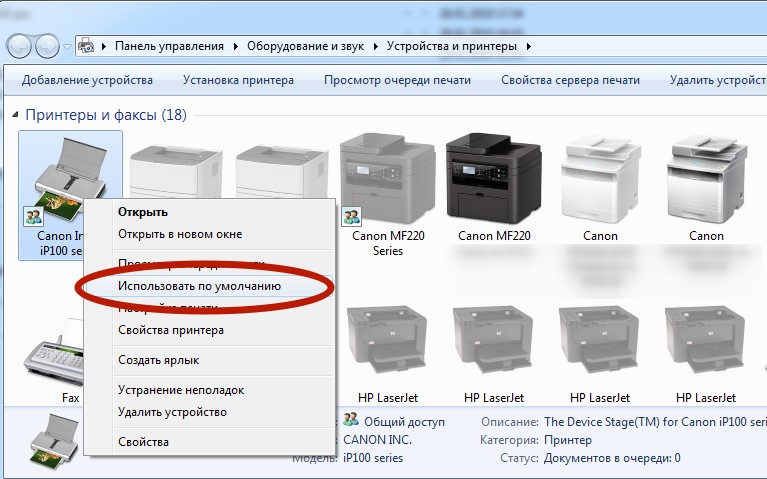Expand the arrow after Оборудование и звук breadcrumb
The width and height of the screenshot is (767, 479).
click(377, 46)
